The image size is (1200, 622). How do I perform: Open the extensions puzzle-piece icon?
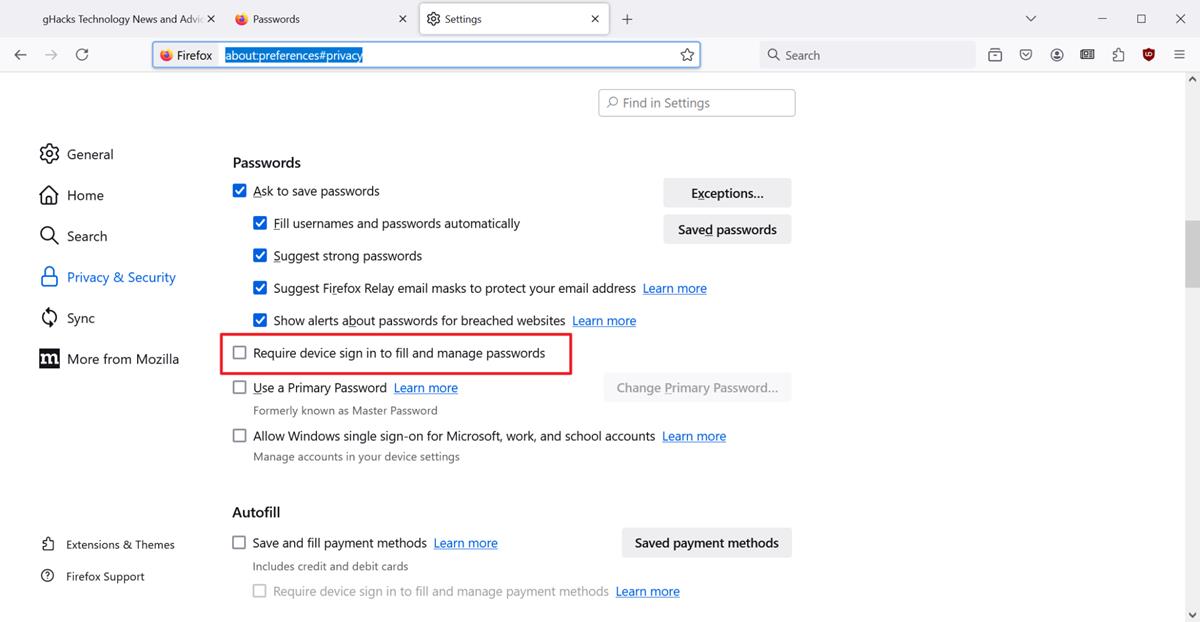point(1117,55)
